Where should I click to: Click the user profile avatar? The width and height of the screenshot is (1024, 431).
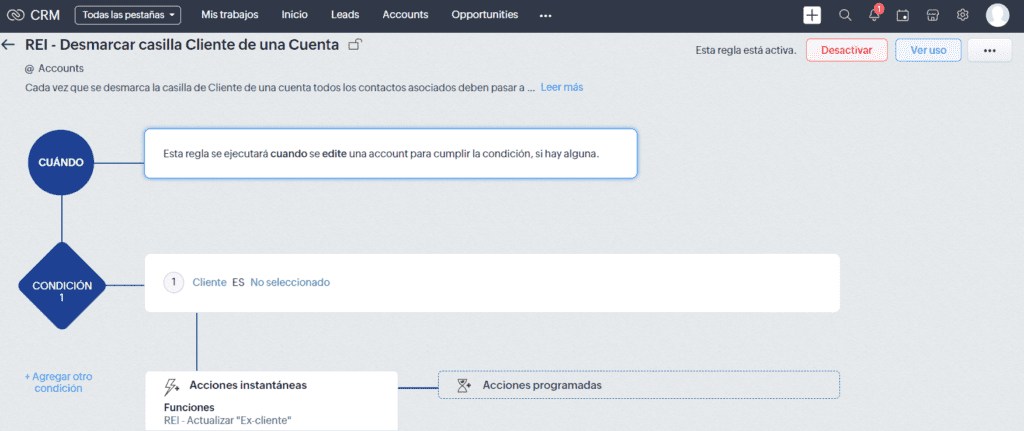click(997, 15)
